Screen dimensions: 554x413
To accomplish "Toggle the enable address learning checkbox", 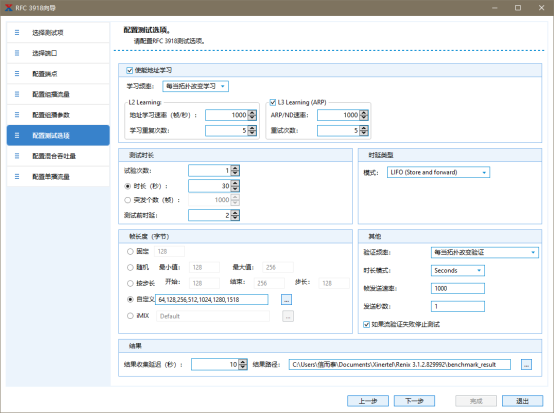I will tap(130, 70).
